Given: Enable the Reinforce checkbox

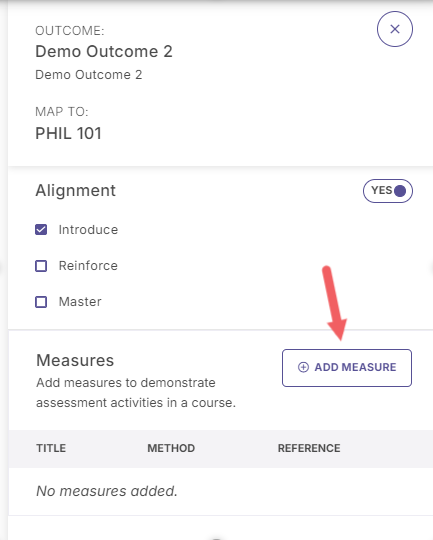Looking at the screenshot, I should [x=41, y=266].
